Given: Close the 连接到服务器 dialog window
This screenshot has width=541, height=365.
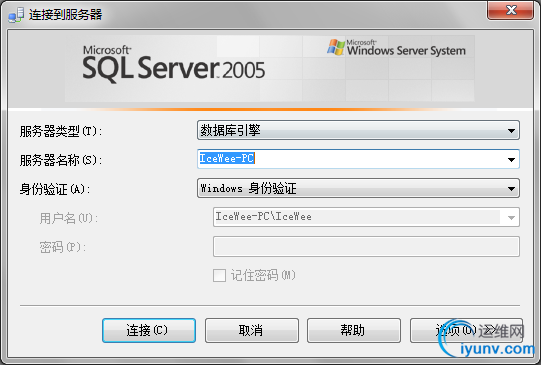Looking at the screenshot, I should [x=510, y=10].
